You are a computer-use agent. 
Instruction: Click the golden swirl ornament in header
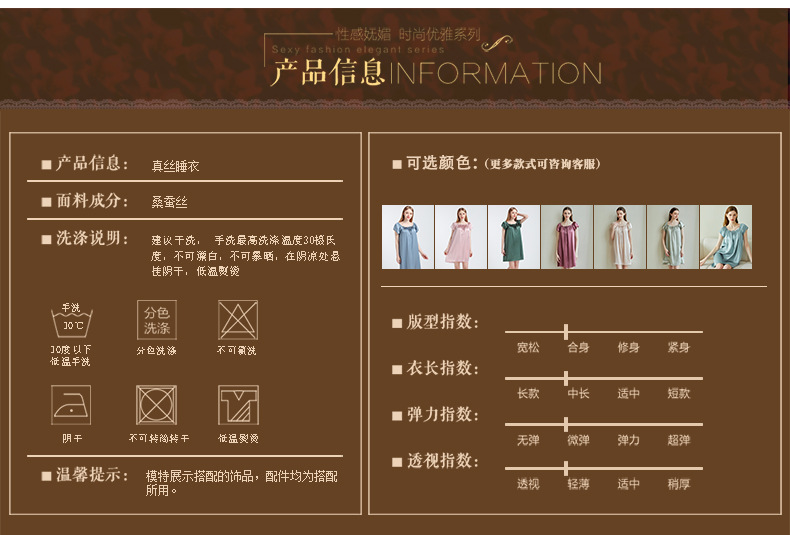click(x=497, y=43)
